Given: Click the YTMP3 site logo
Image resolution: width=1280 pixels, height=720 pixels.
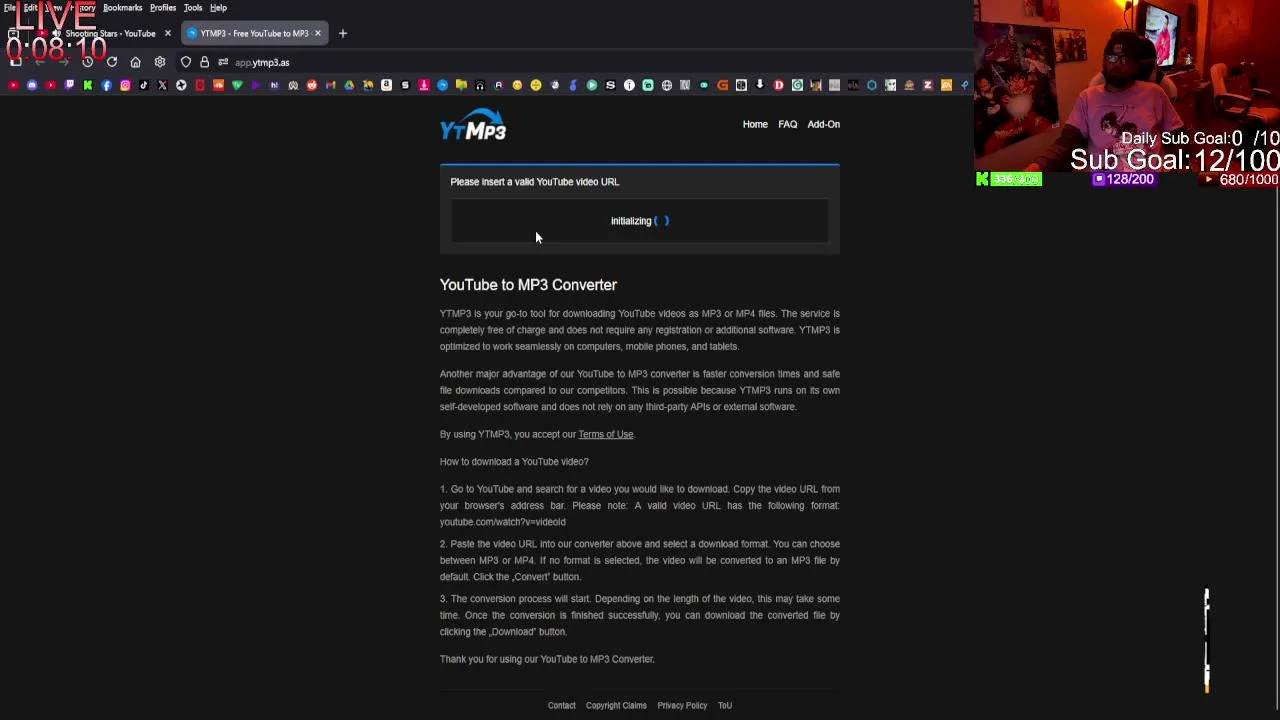Looking at the screenshot, I should click(x=473, y=125).
